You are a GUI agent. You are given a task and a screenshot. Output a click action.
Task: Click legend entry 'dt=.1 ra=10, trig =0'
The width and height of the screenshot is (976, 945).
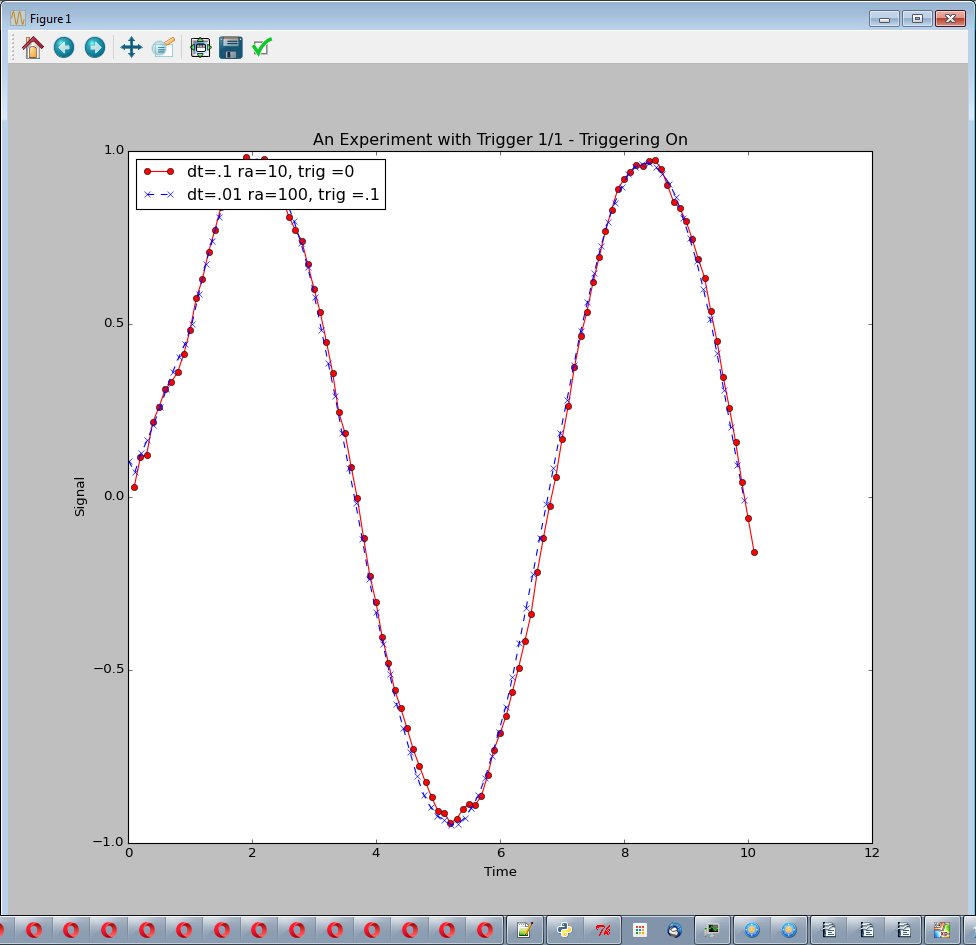tap(270, 172)
